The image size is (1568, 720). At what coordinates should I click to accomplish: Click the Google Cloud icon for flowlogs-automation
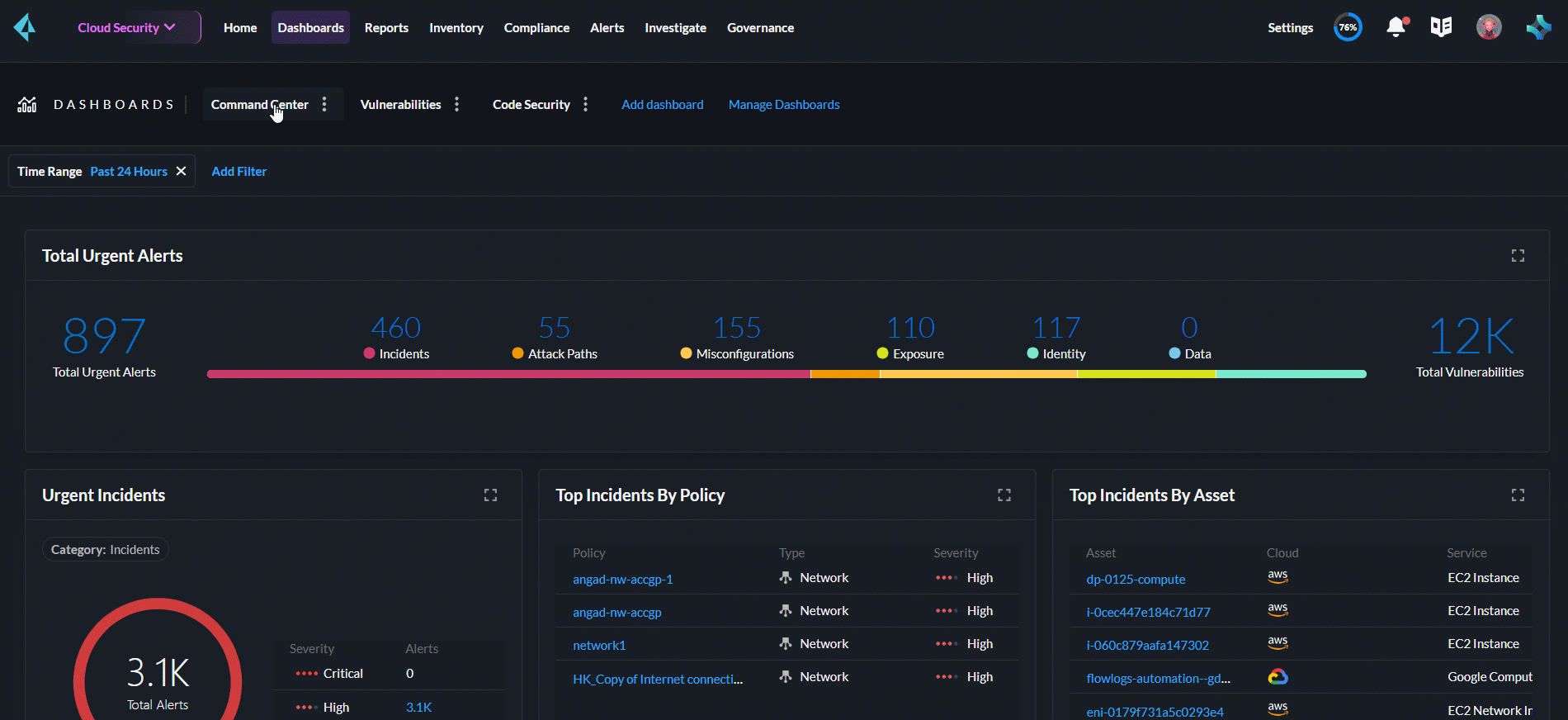[1278, 677]
